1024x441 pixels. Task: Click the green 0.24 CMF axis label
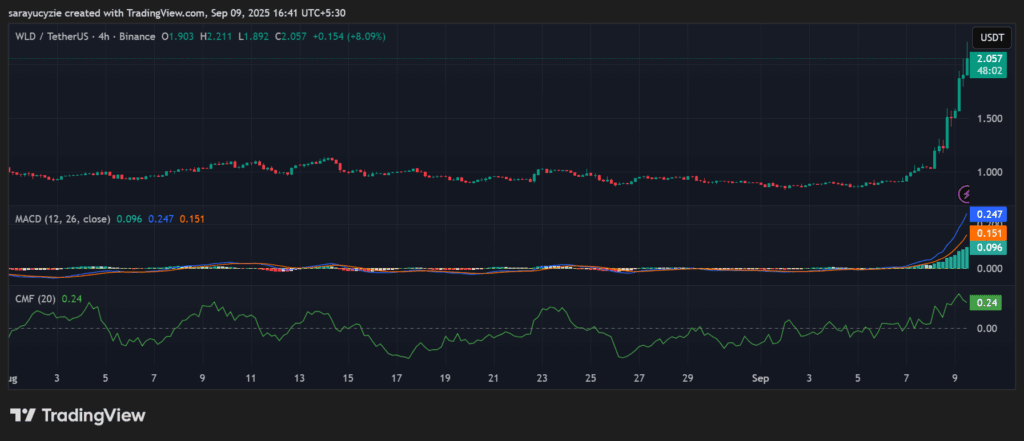(985, 302)
